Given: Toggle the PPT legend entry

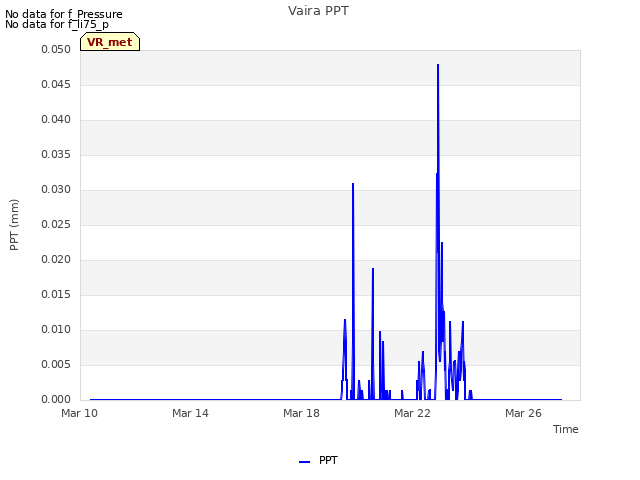Looking at the screenshot, I should (318, 460).
